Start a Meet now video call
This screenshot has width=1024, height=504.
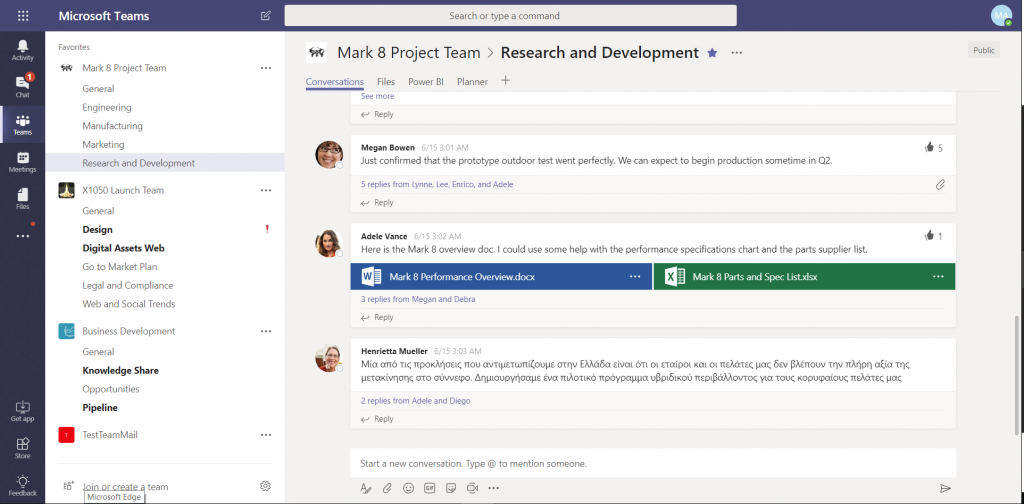[472, 488]
